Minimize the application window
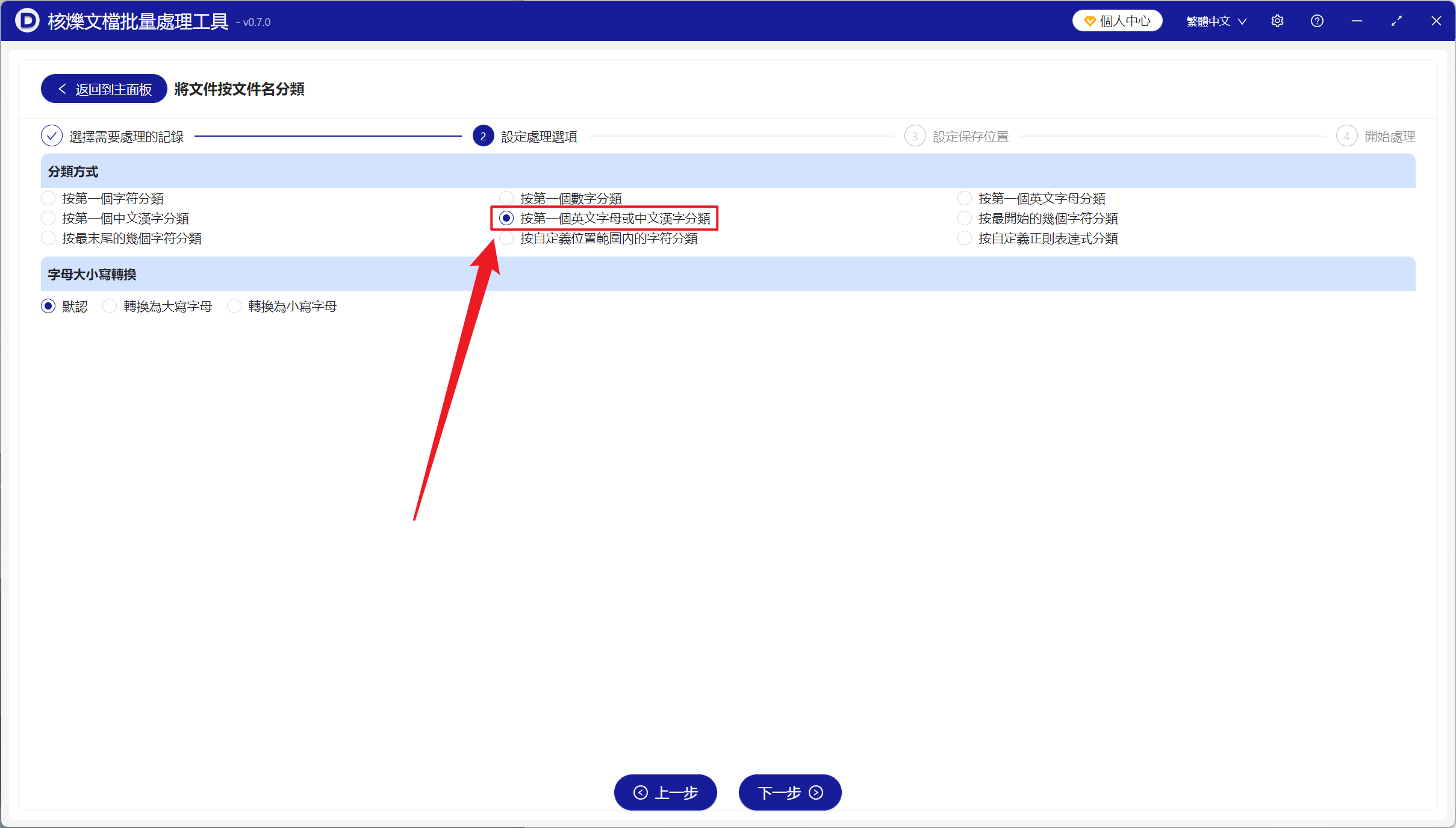1456x828 pixels. (x=1357, y=21)
